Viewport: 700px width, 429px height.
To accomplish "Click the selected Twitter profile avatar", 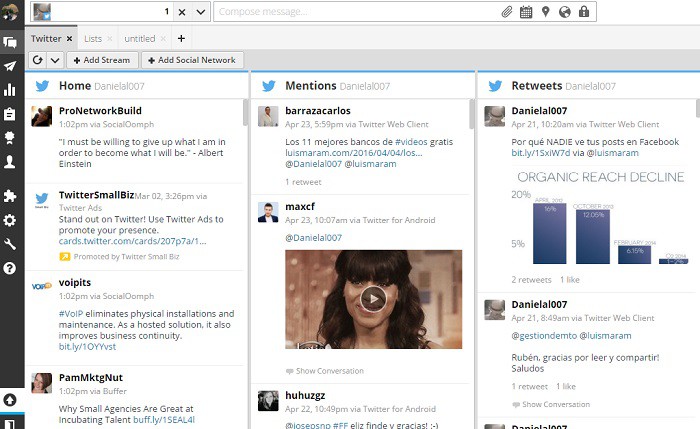I will (x=42, y=12).
